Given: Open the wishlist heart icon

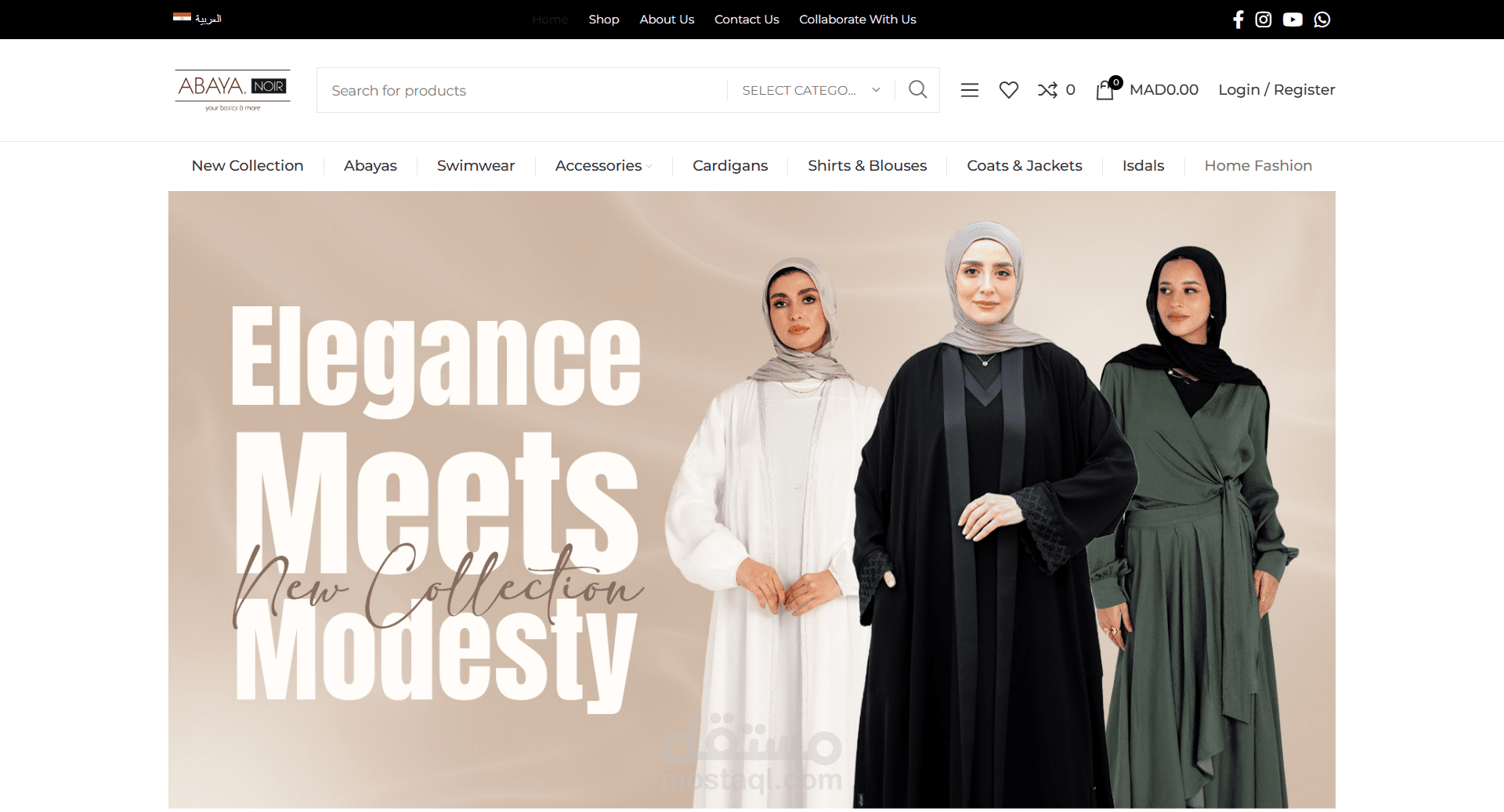Looking at the screenshot, I should point(1009,90).
